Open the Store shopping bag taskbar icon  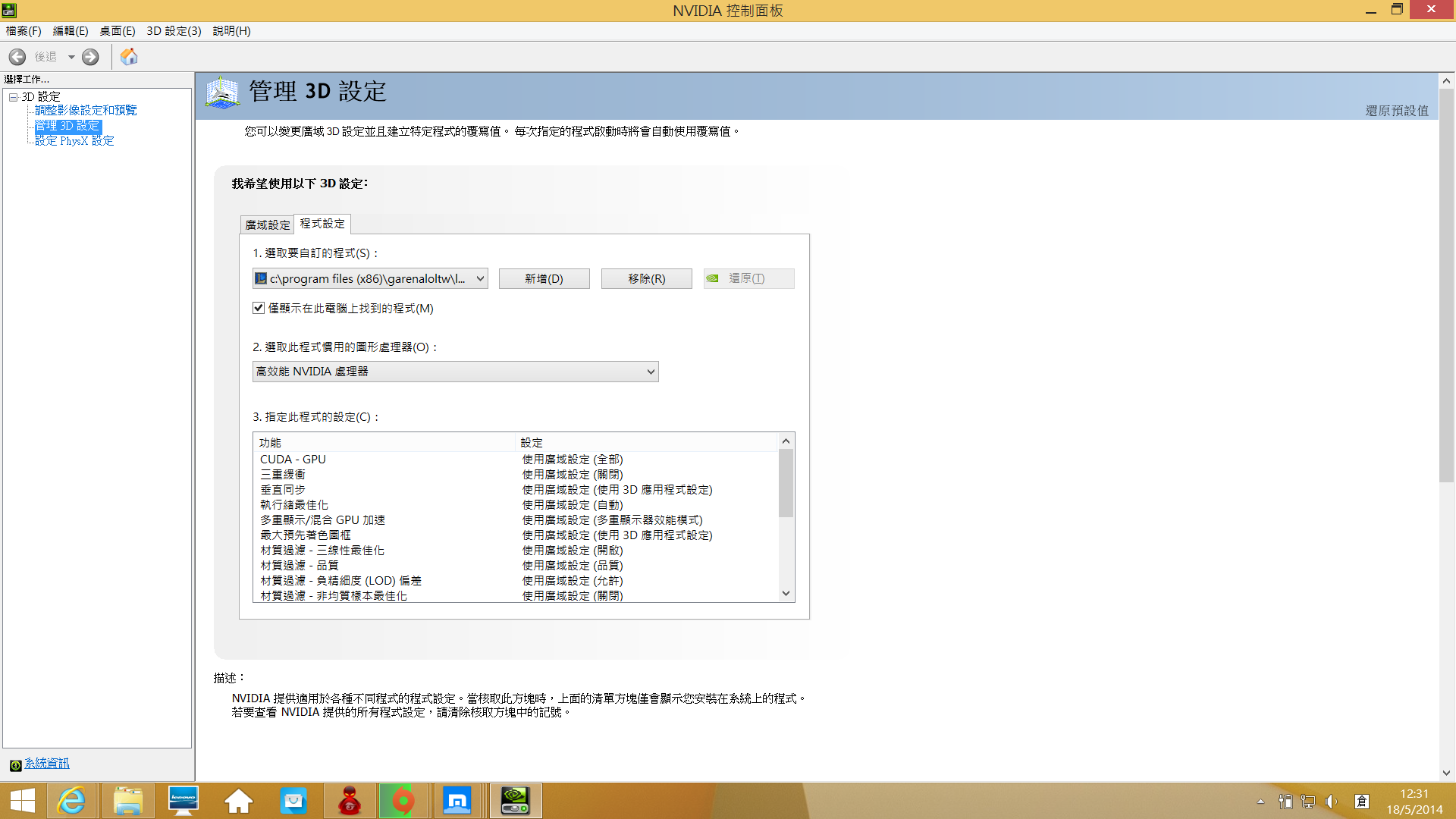[x=293, y=801]
